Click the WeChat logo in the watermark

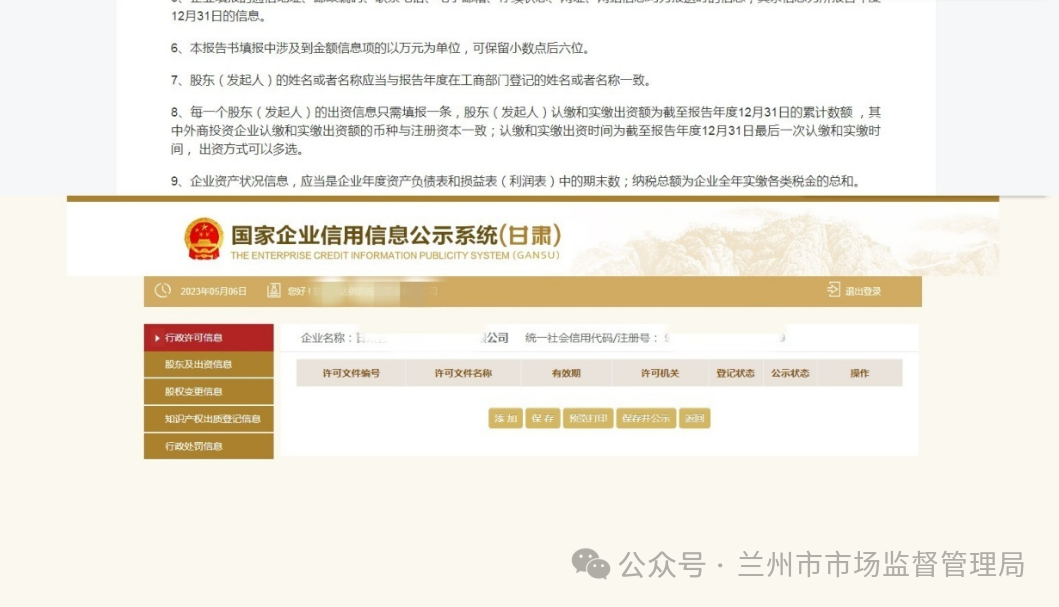coord(590,564)
